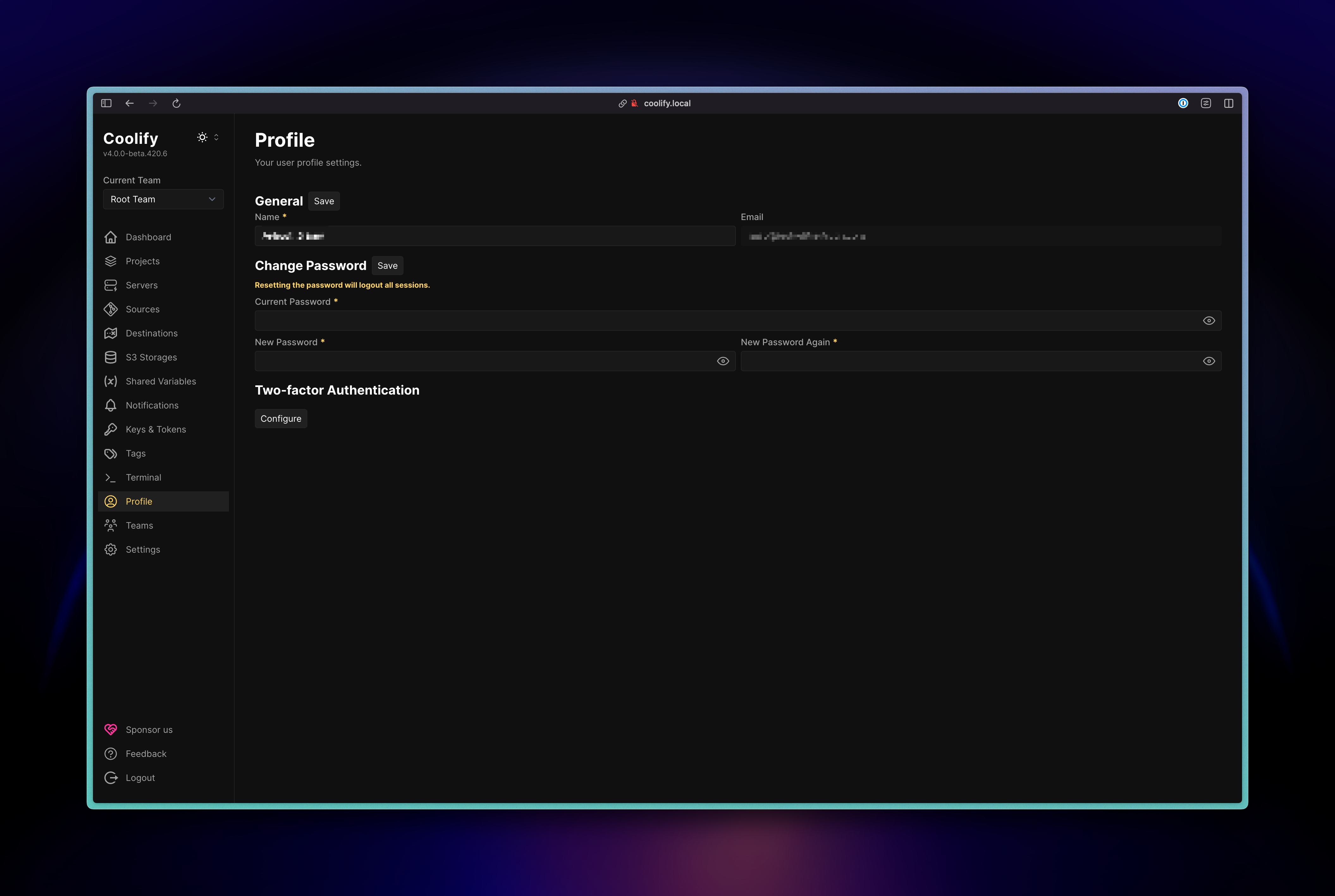Screen dimensions: 1335x896
Task: Click the Servers icon in sidebar
Action: pos(110,285)
